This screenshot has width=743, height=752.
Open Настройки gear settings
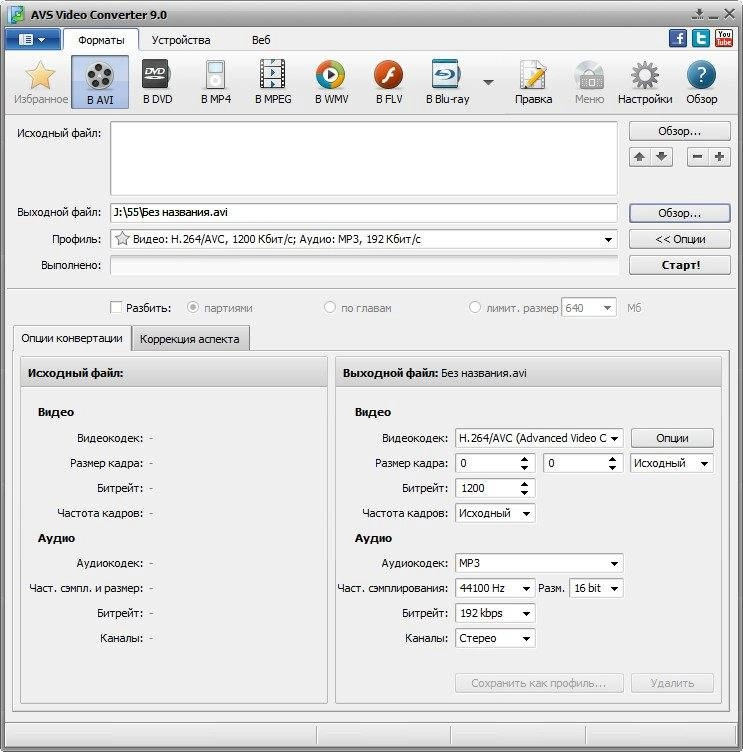[645, 82]
